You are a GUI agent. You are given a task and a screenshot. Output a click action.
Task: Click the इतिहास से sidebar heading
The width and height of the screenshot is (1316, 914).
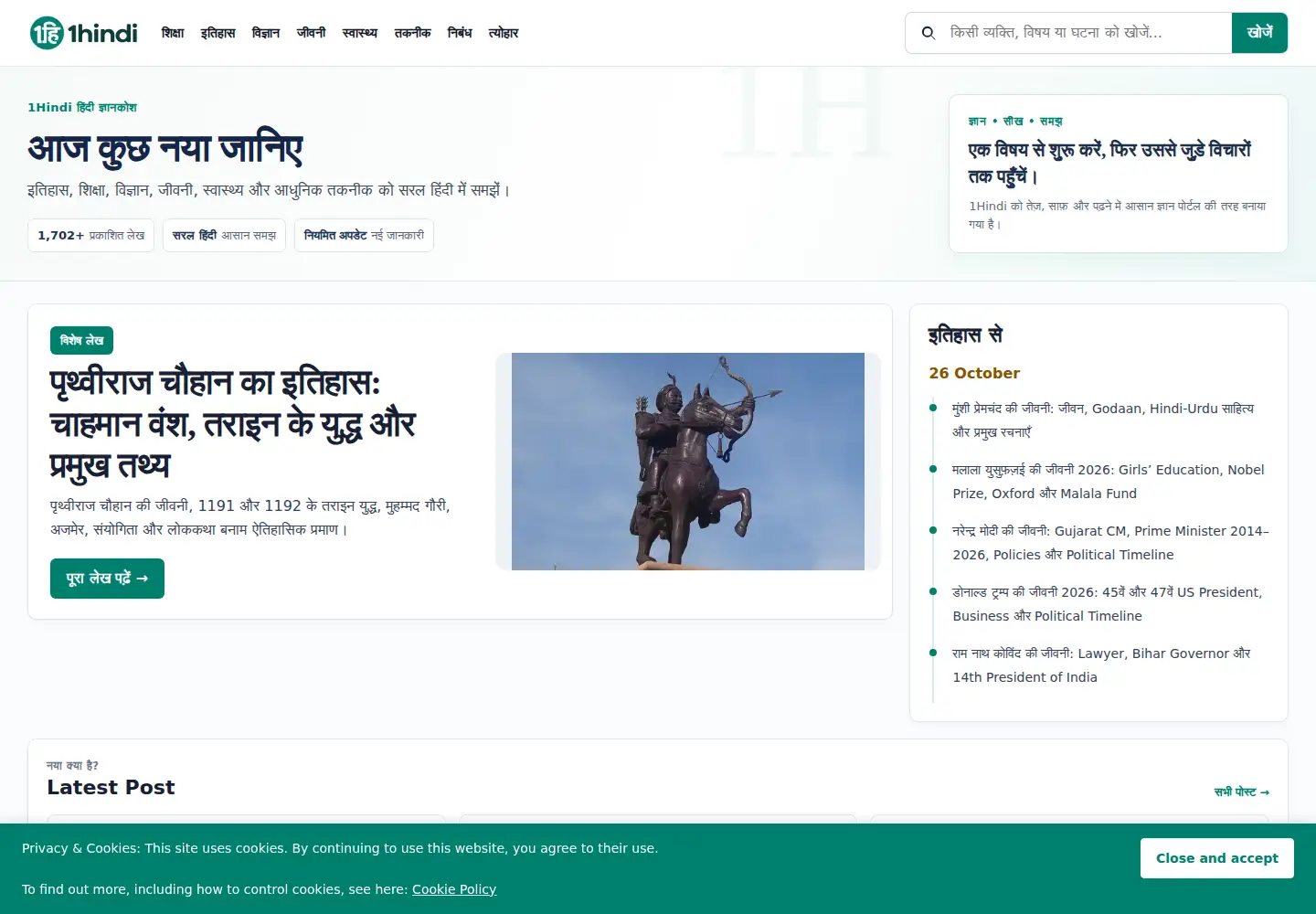point(966,335)
